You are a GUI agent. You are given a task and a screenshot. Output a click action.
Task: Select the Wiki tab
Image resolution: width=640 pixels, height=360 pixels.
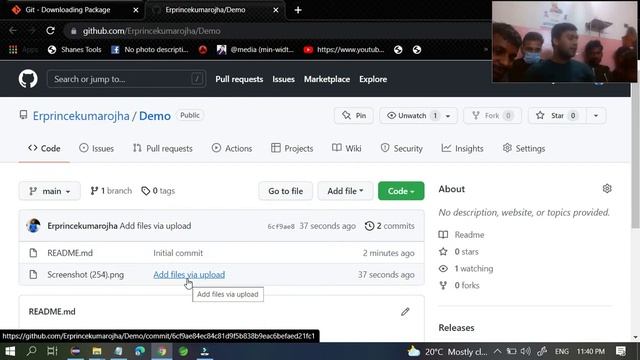(347, 149)
